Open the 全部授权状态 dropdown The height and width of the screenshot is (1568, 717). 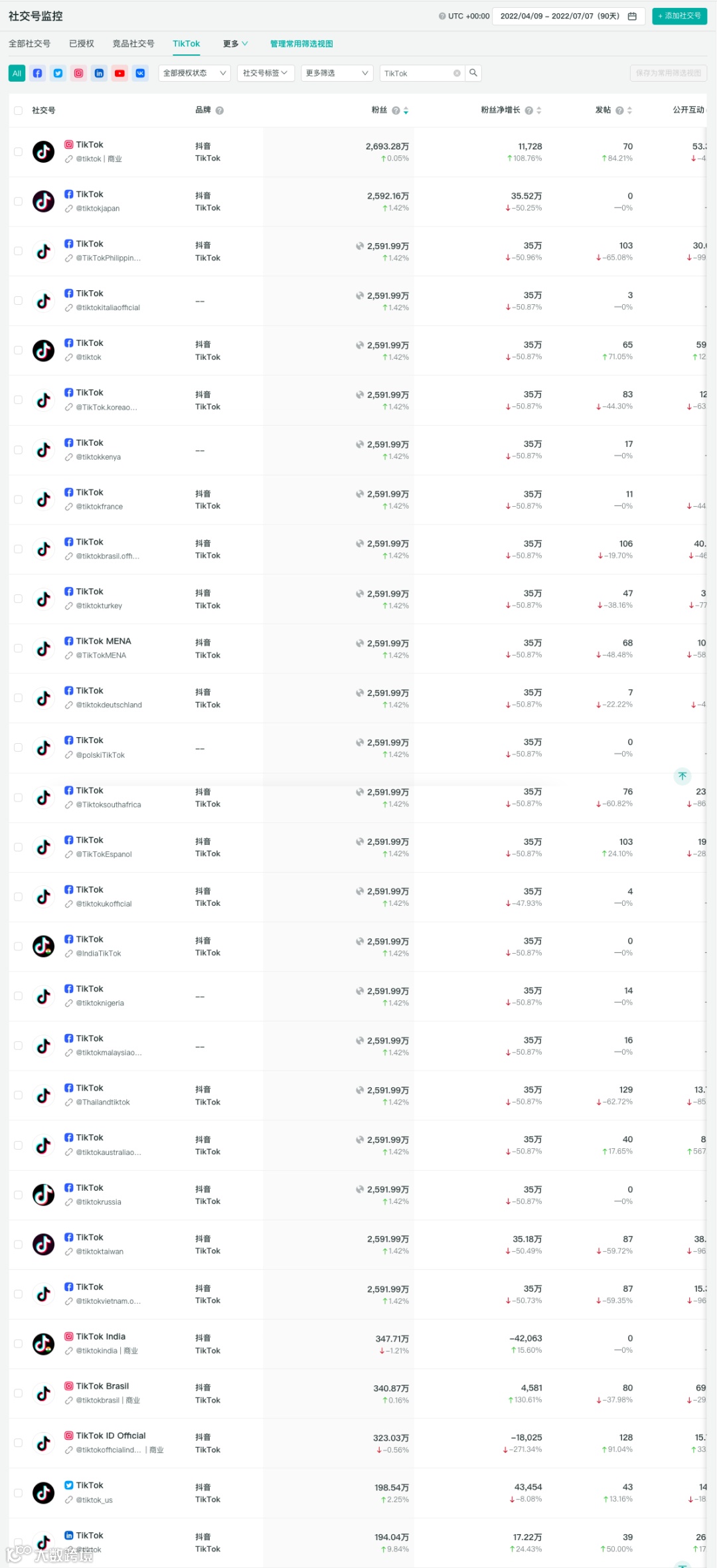pyautogui.click(x=195, y=73)
